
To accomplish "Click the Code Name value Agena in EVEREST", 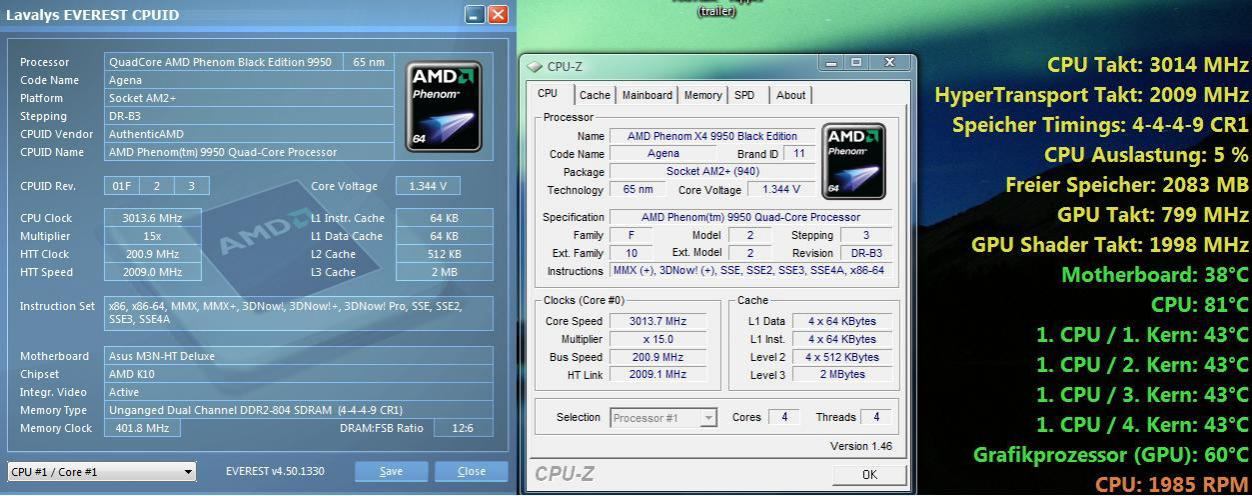I will (249, 80).
